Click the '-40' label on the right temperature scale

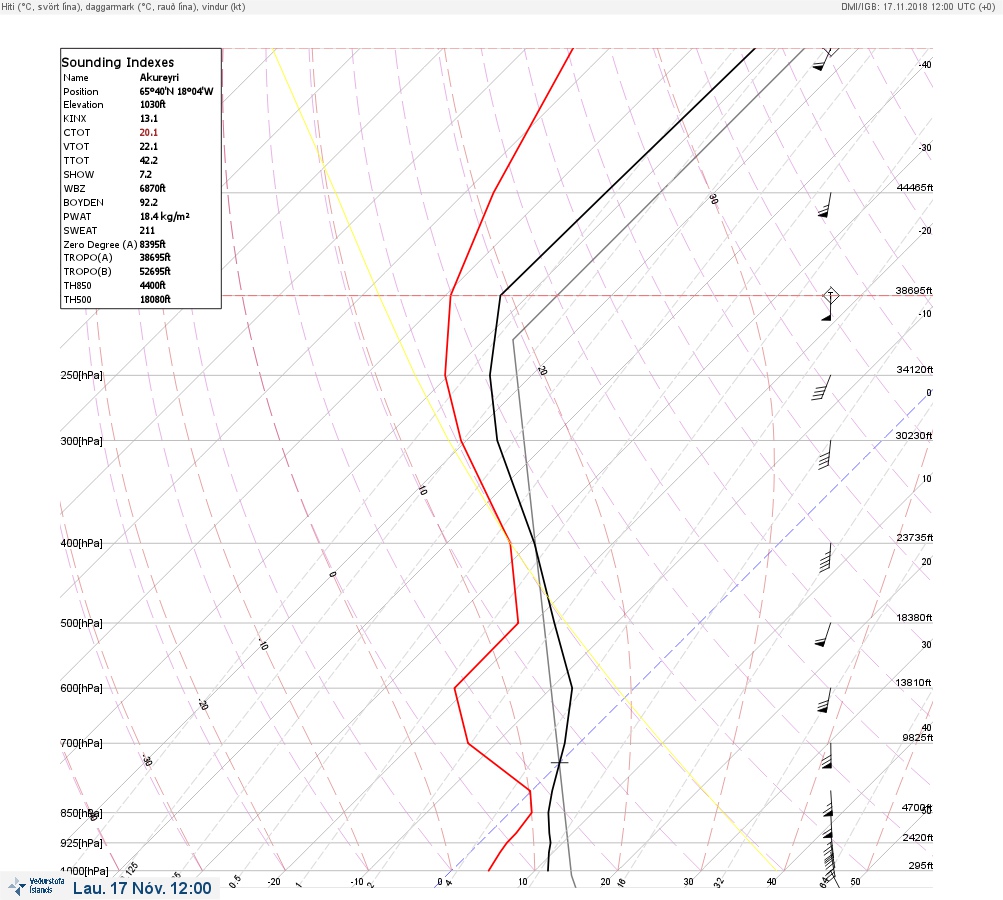tap(925, 65)
